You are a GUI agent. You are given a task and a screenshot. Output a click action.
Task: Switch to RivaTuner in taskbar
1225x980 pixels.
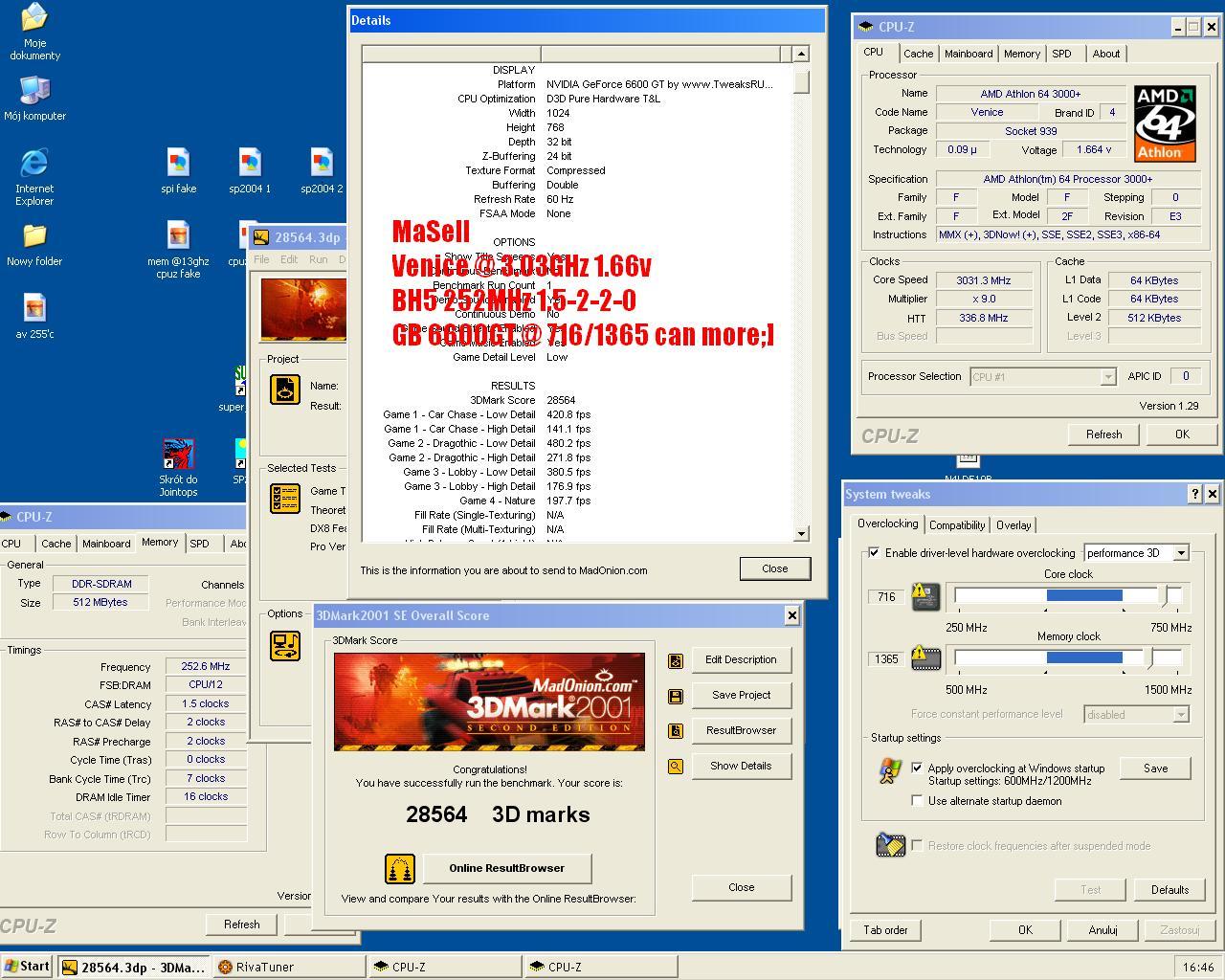coord(290,968)
